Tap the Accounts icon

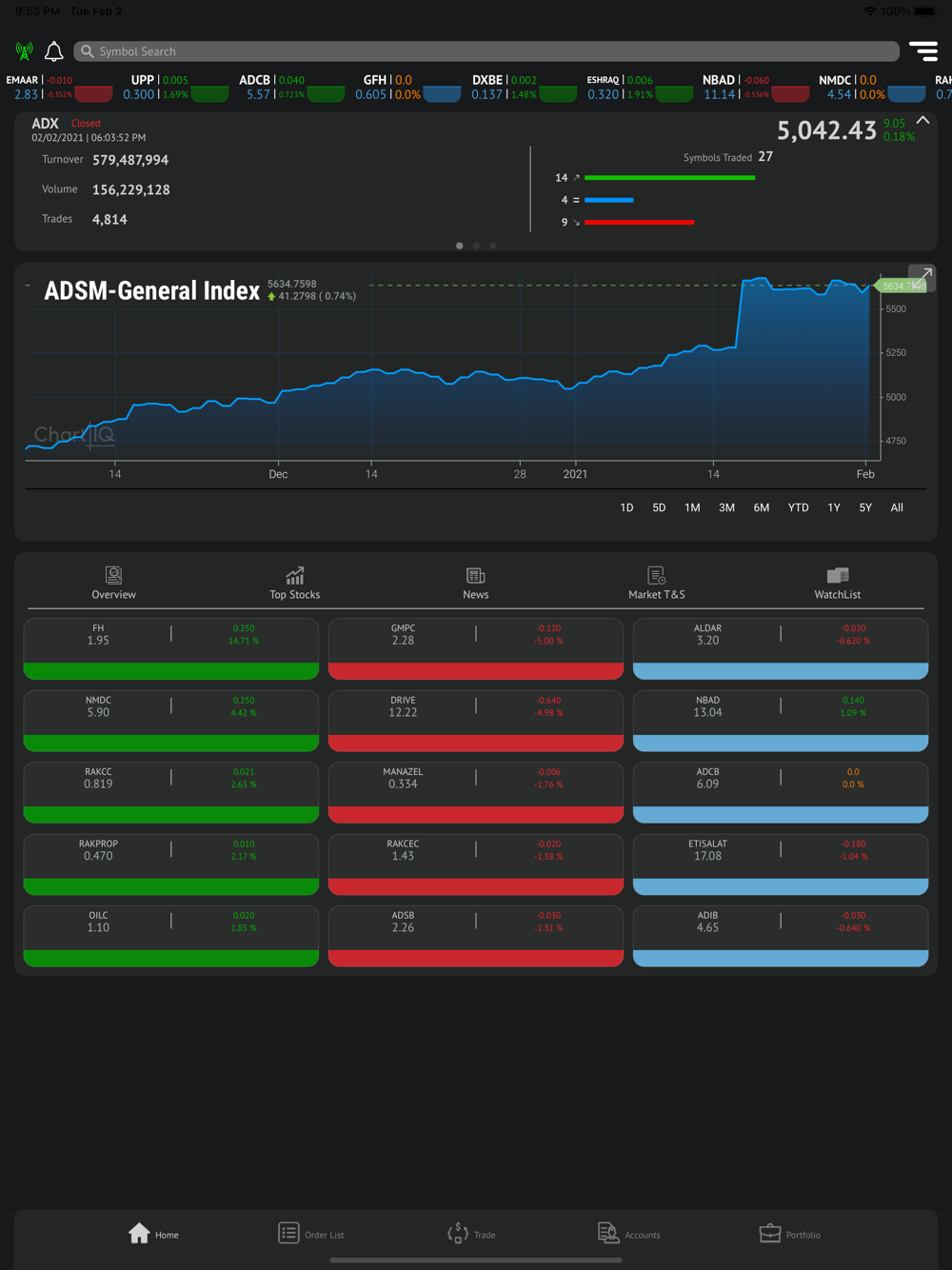(608, 1233)
